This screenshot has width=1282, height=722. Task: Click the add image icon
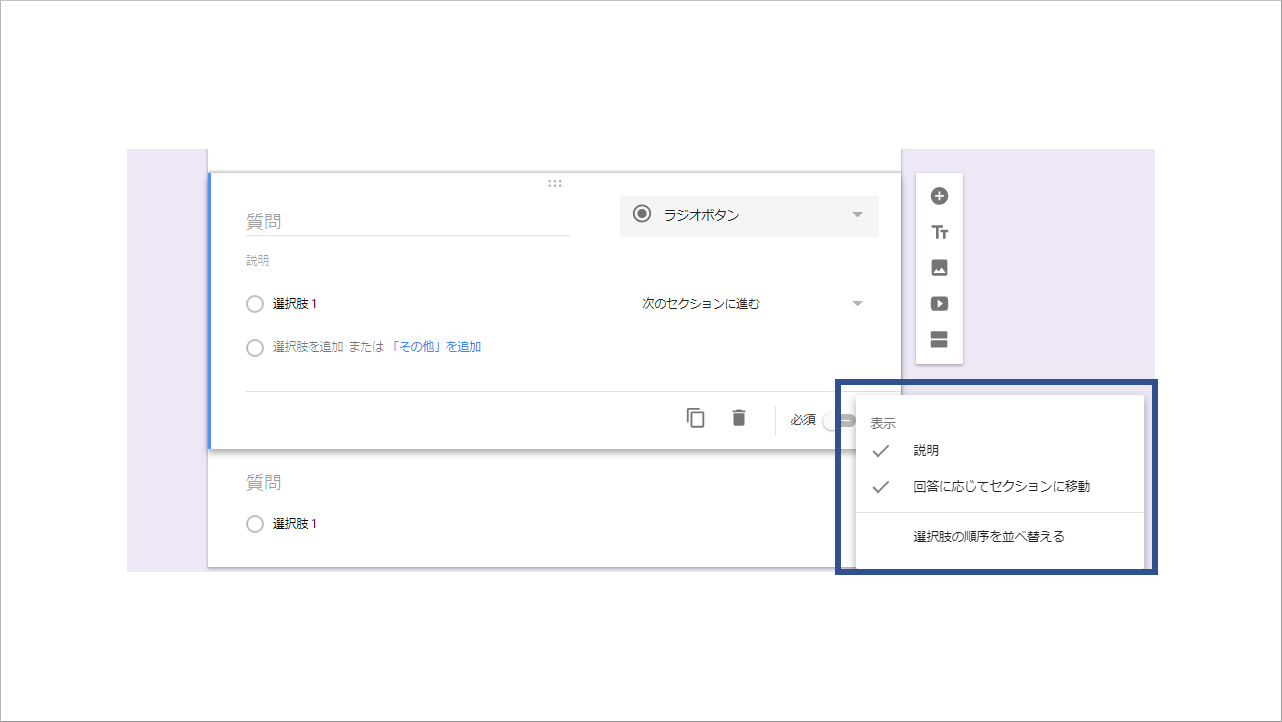(x=938, y=267)
